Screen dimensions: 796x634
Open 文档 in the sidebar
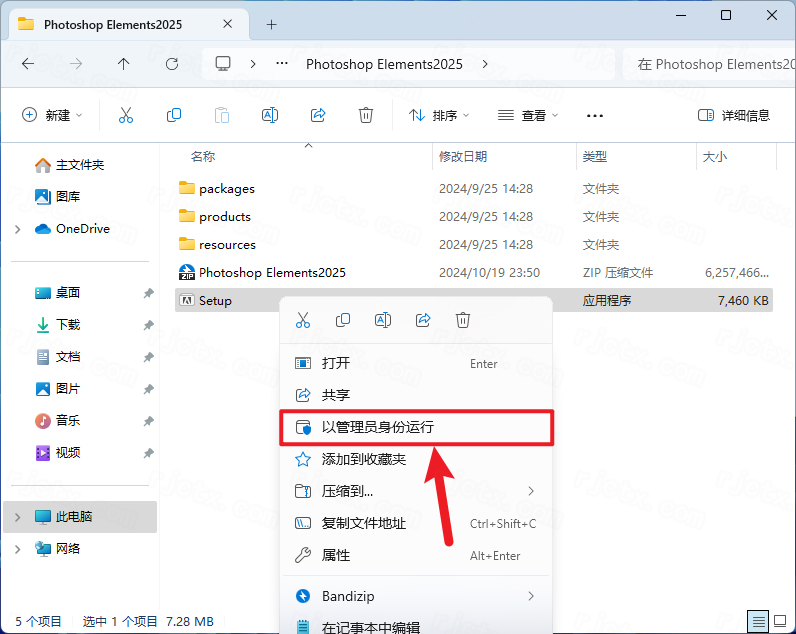(x=68, y=357)
